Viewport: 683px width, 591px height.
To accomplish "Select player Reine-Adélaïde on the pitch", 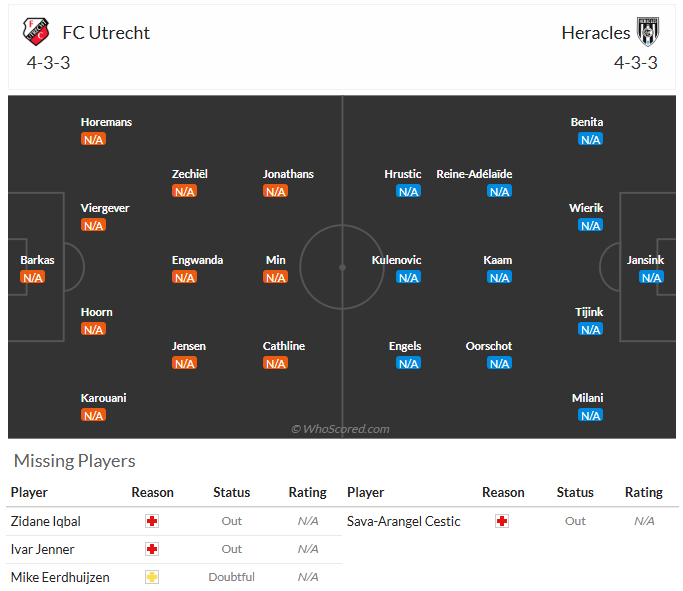I will pos(474,174).
